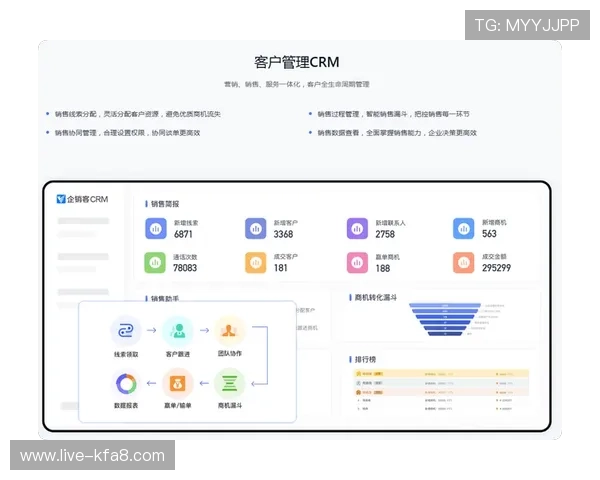Screen dimensions: 600x480
Task: Click the third orange leaderboard row
Action: tap(441, 392)
